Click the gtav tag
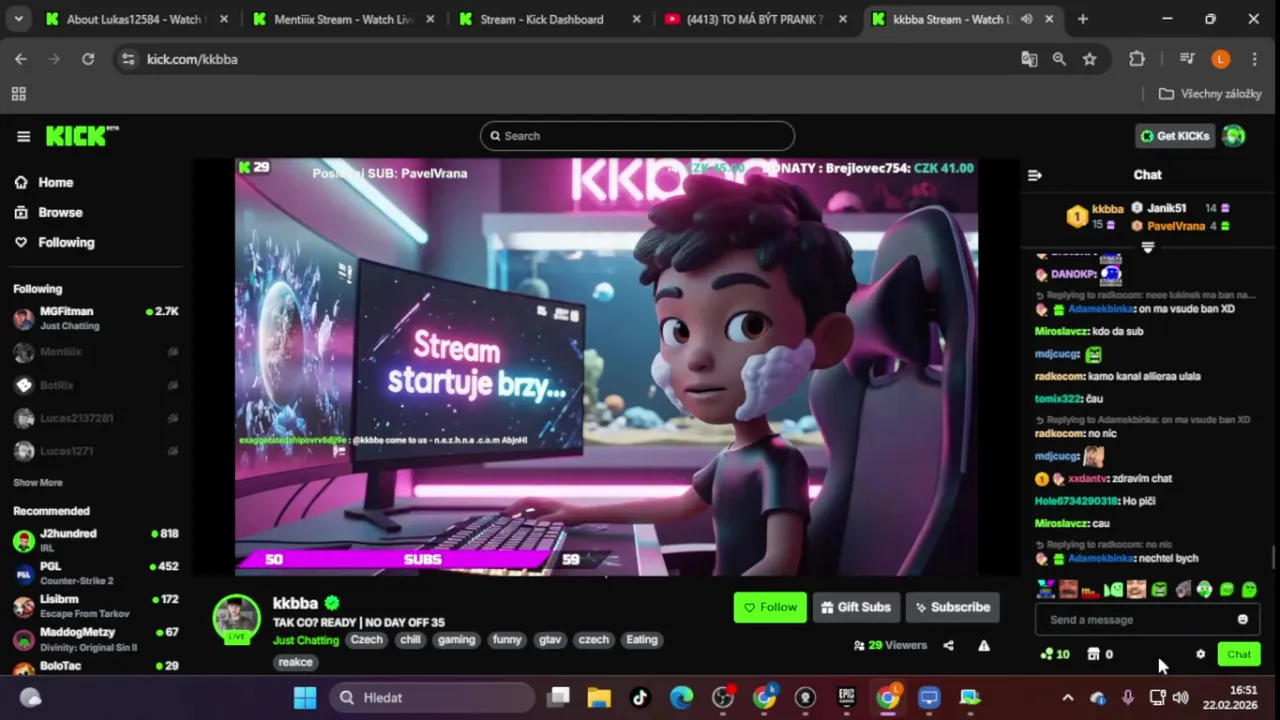The height and width of the screenshot is (720, 1280). (x=550, y=640)
